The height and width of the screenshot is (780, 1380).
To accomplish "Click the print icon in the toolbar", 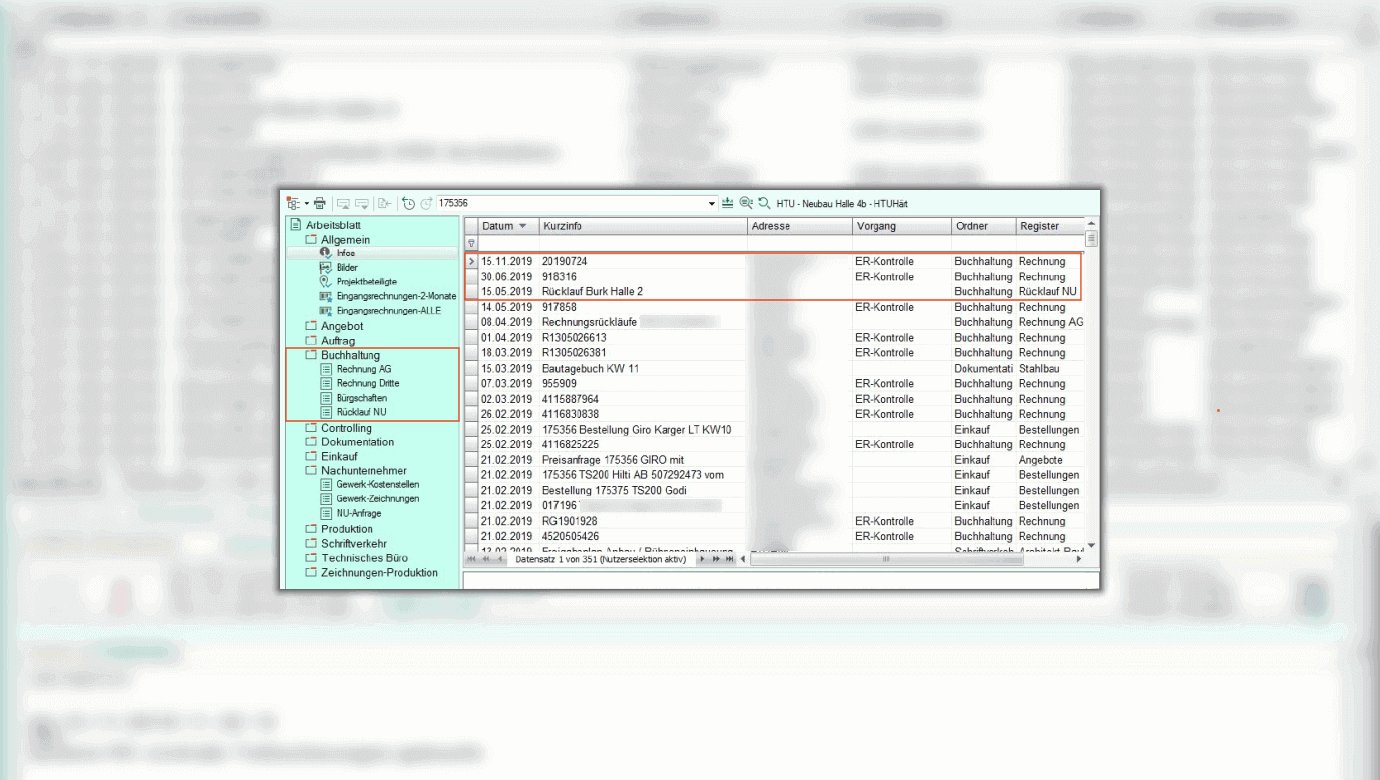I will coord(320,203).
